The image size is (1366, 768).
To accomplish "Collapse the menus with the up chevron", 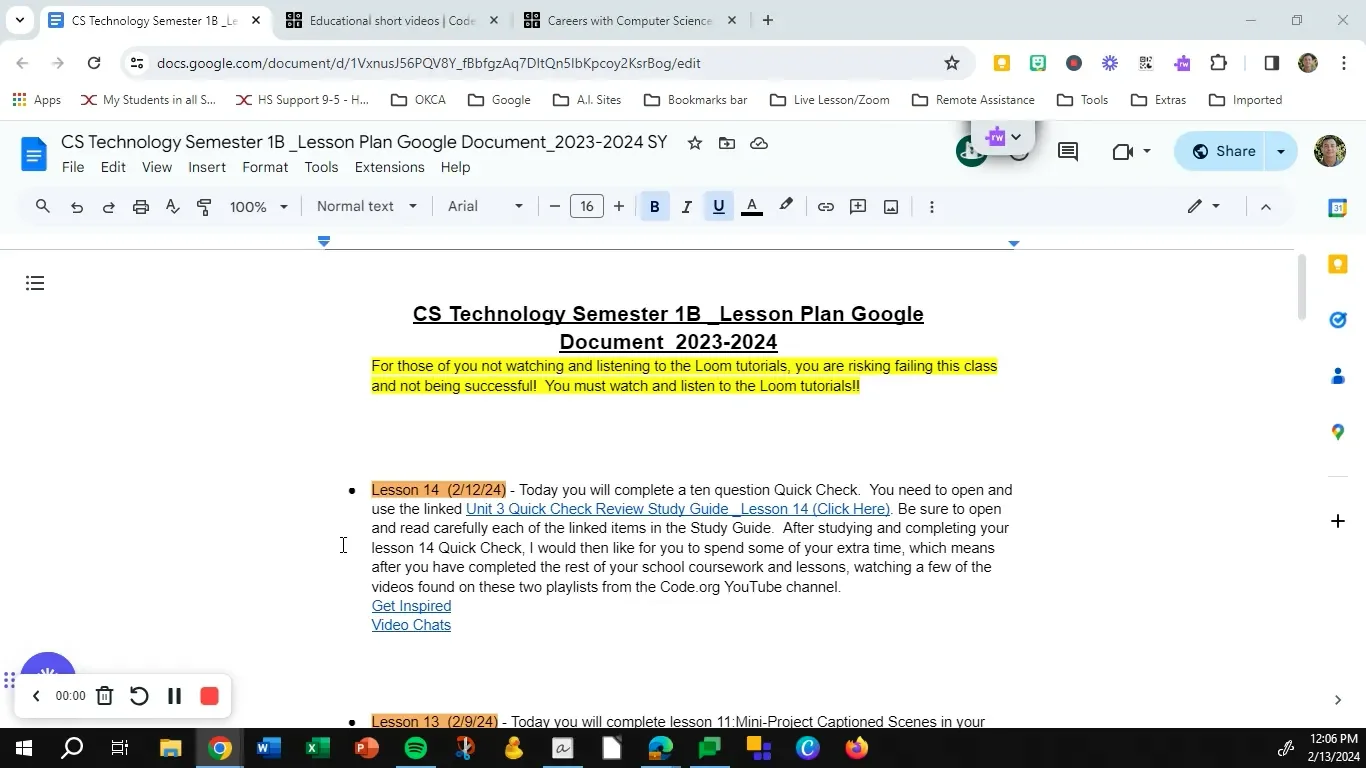I will (x=1265, y=207).
